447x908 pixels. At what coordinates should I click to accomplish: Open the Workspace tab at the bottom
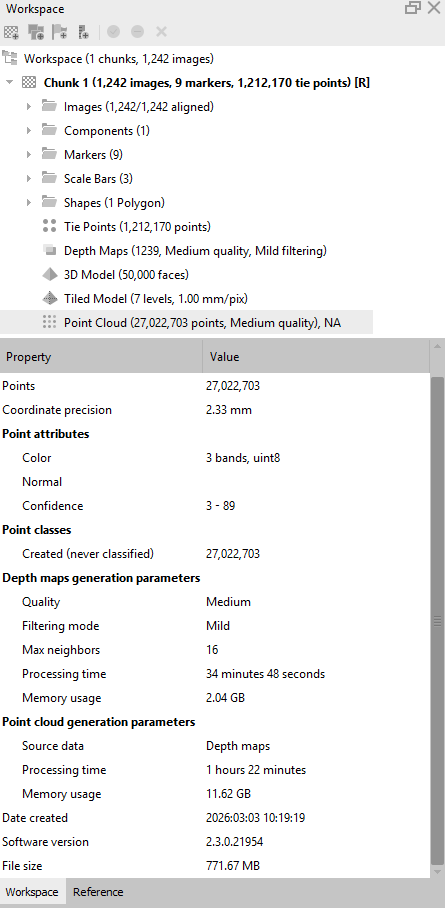32,892
